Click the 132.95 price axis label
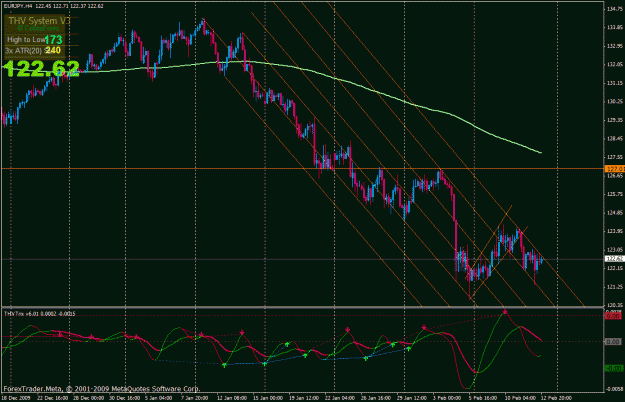Viewport: 625px width, 402px height. point(615,46)
